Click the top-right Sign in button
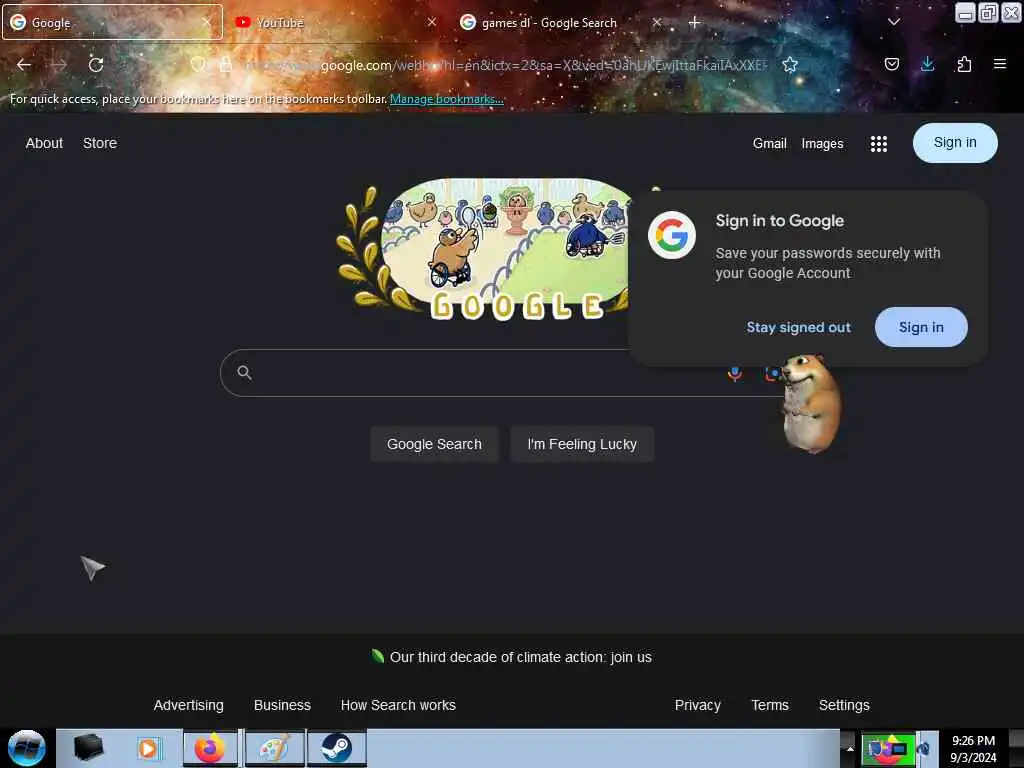 955,142
